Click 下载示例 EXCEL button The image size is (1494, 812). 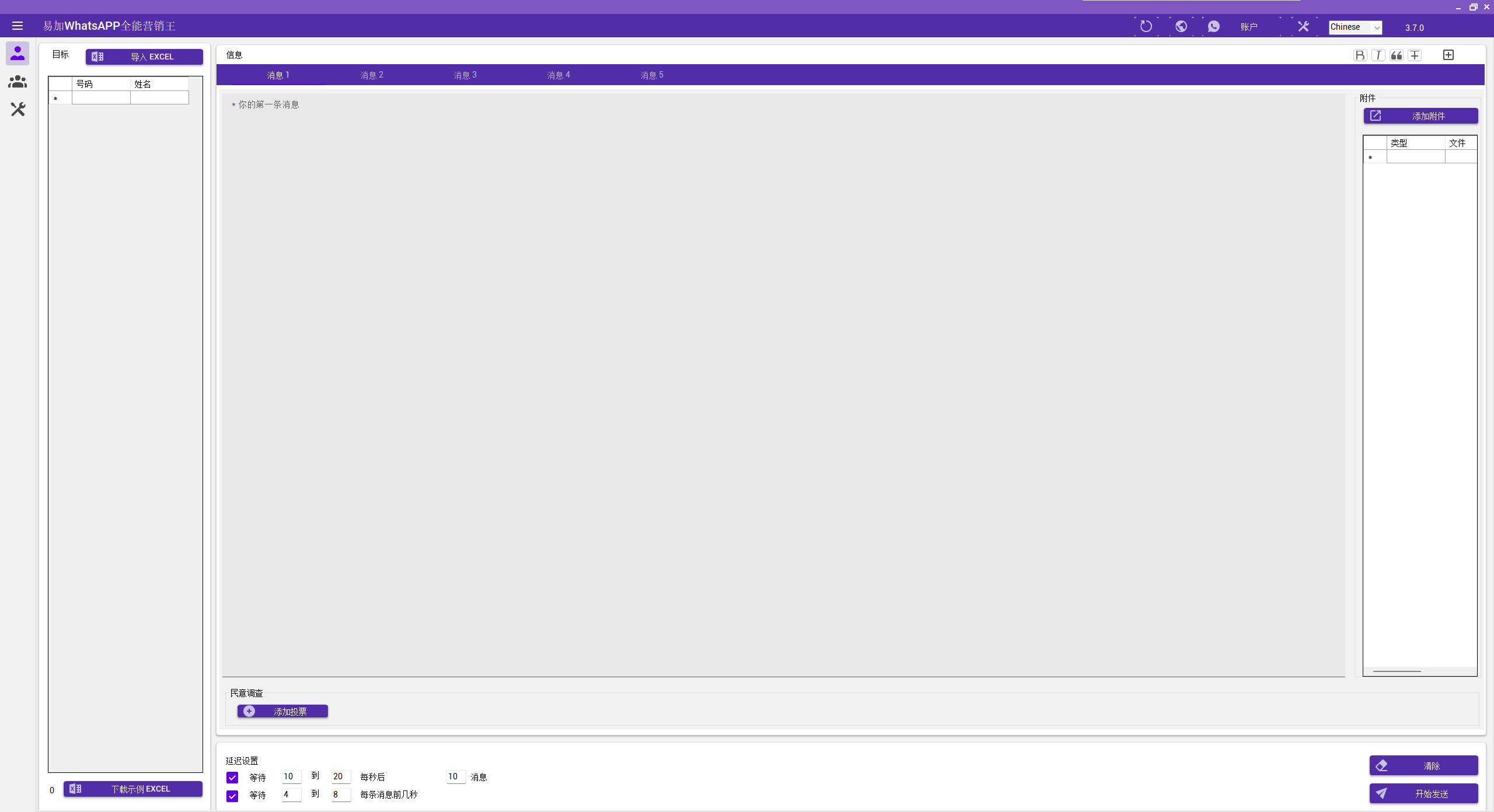pyautogui.click(x=133, y=789)
